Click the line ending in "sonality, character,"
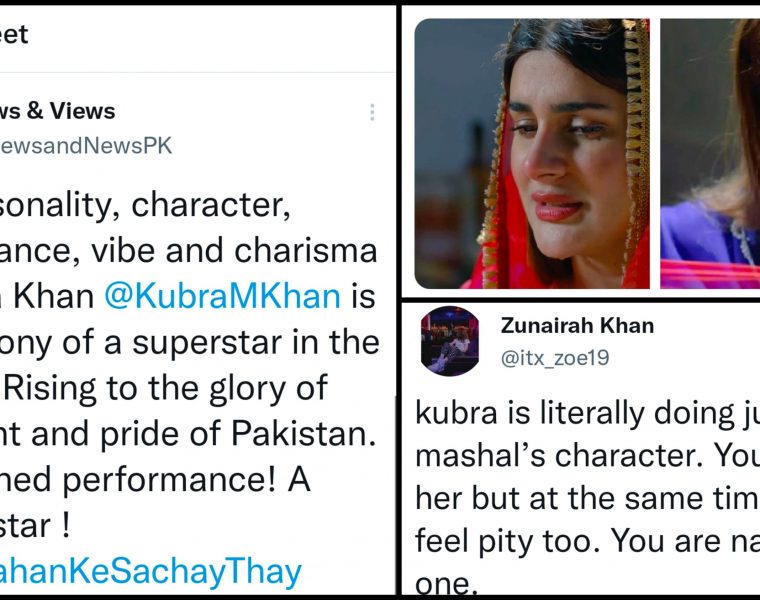Screen dimensions: 760x600 (140, 205)
